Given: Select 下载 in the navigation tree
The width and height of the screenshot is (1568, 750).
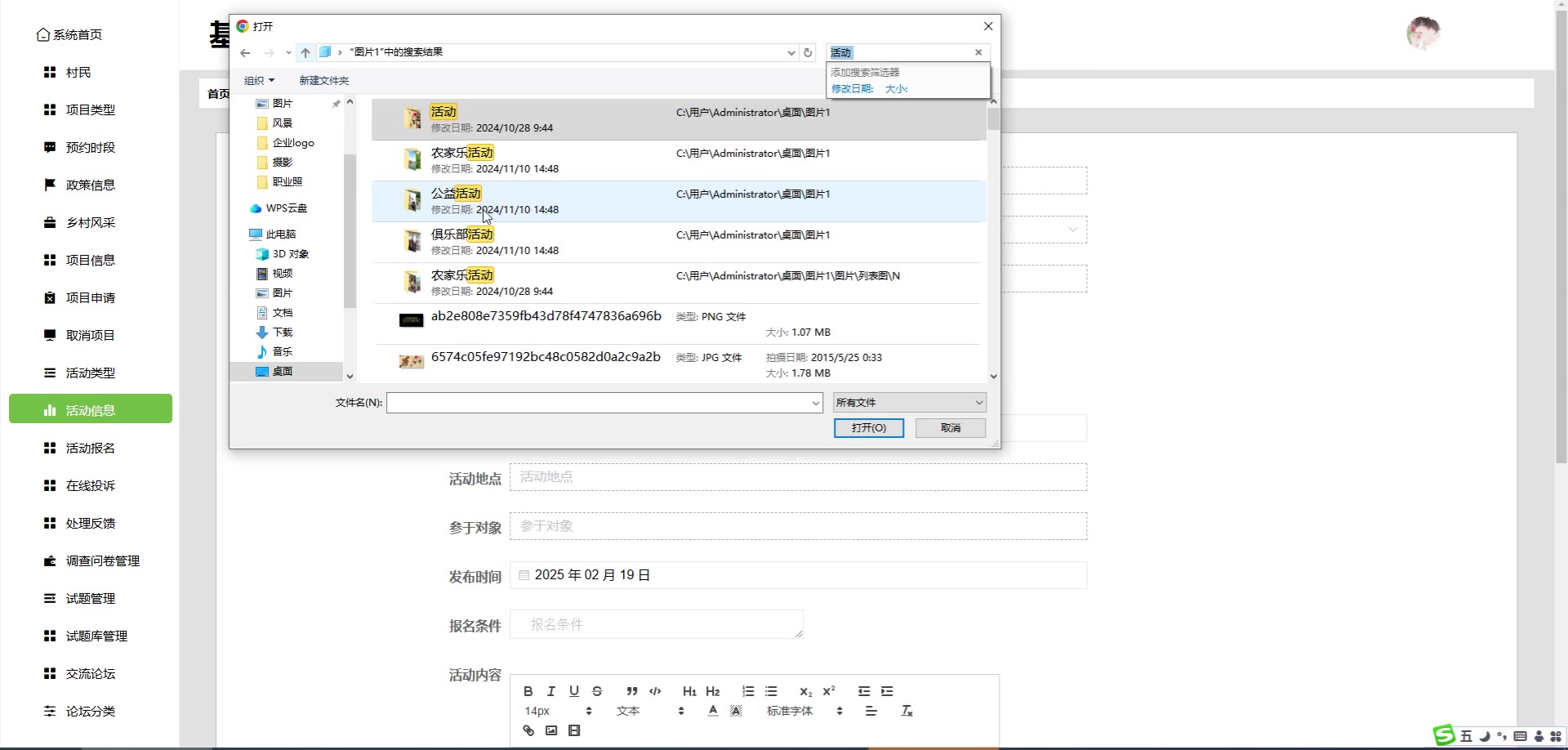Looking at the screenshot, I should (x=282, y=332).
